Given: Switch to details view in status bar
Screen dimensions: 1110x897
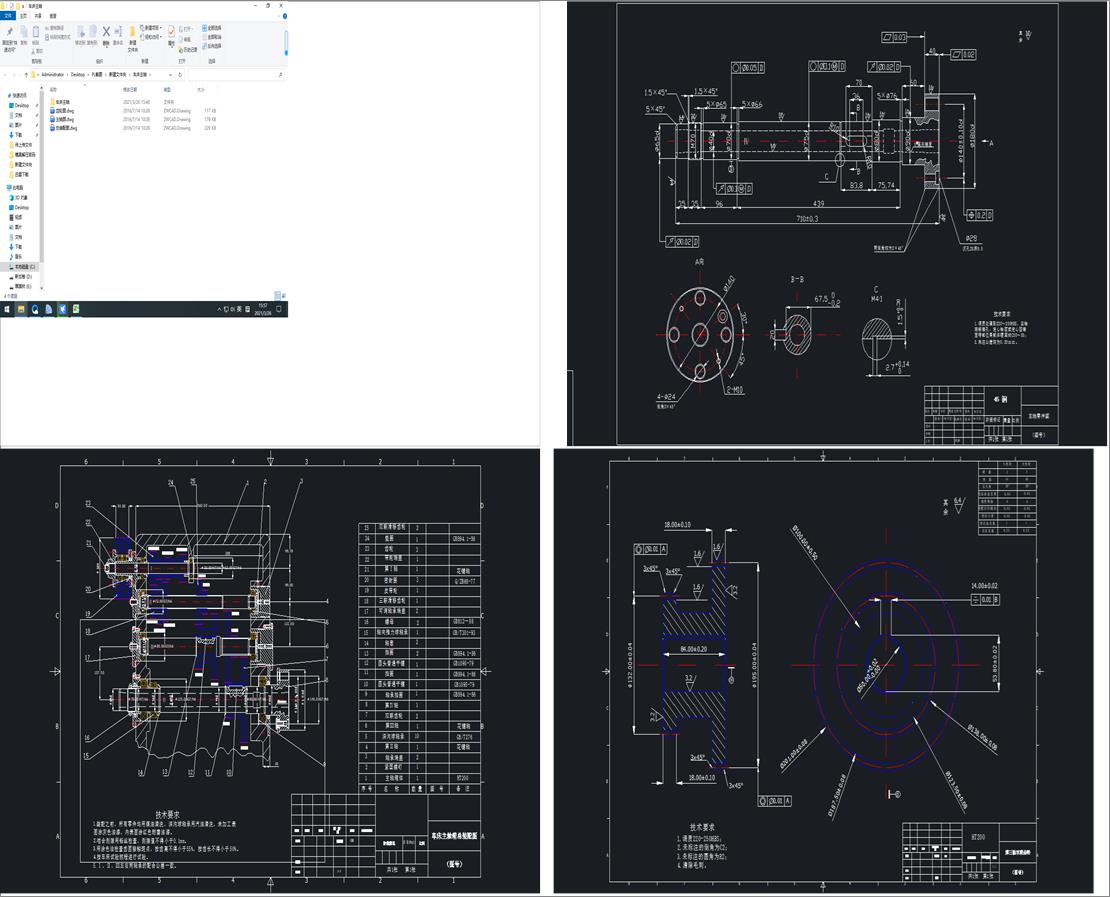Looking at the screenshot, I should (278, 296).
